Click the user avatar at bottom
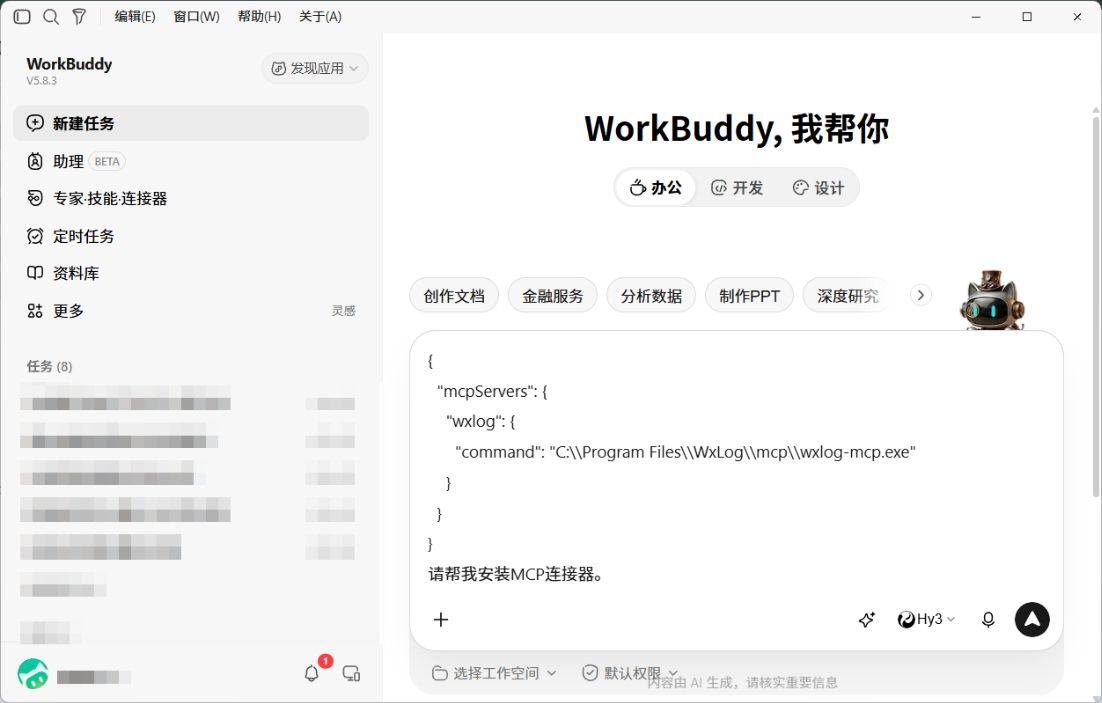The width and height of the screenshot is (1102, 703). (x=33, y=673)
